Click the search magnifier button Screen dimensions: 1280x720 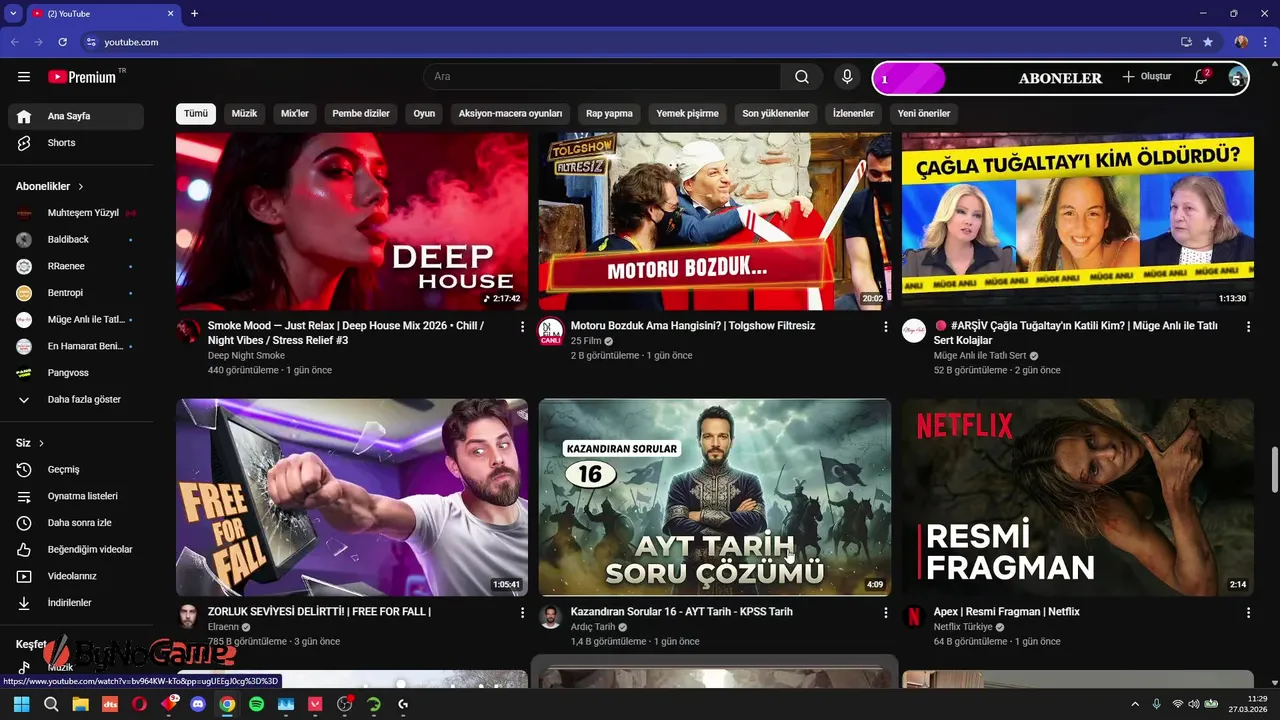point(802,77)
